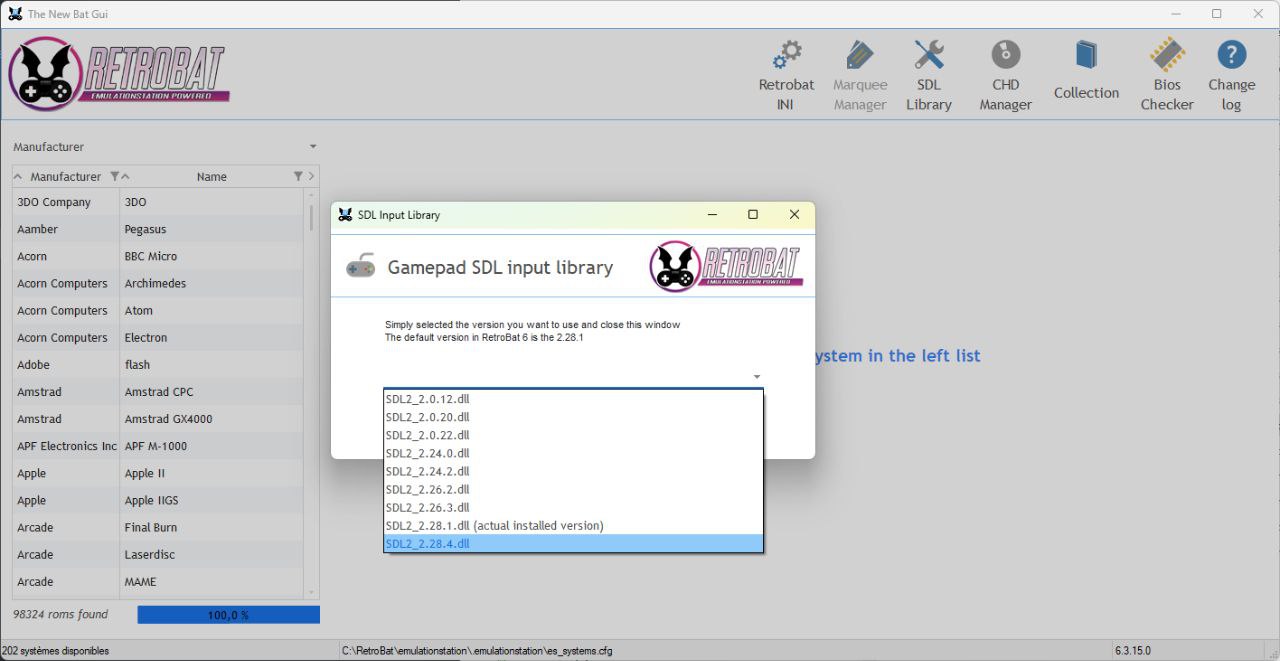The image size is (1280, 661).
Task: Select the Electron system row
Action: click(x=158, y=337)
